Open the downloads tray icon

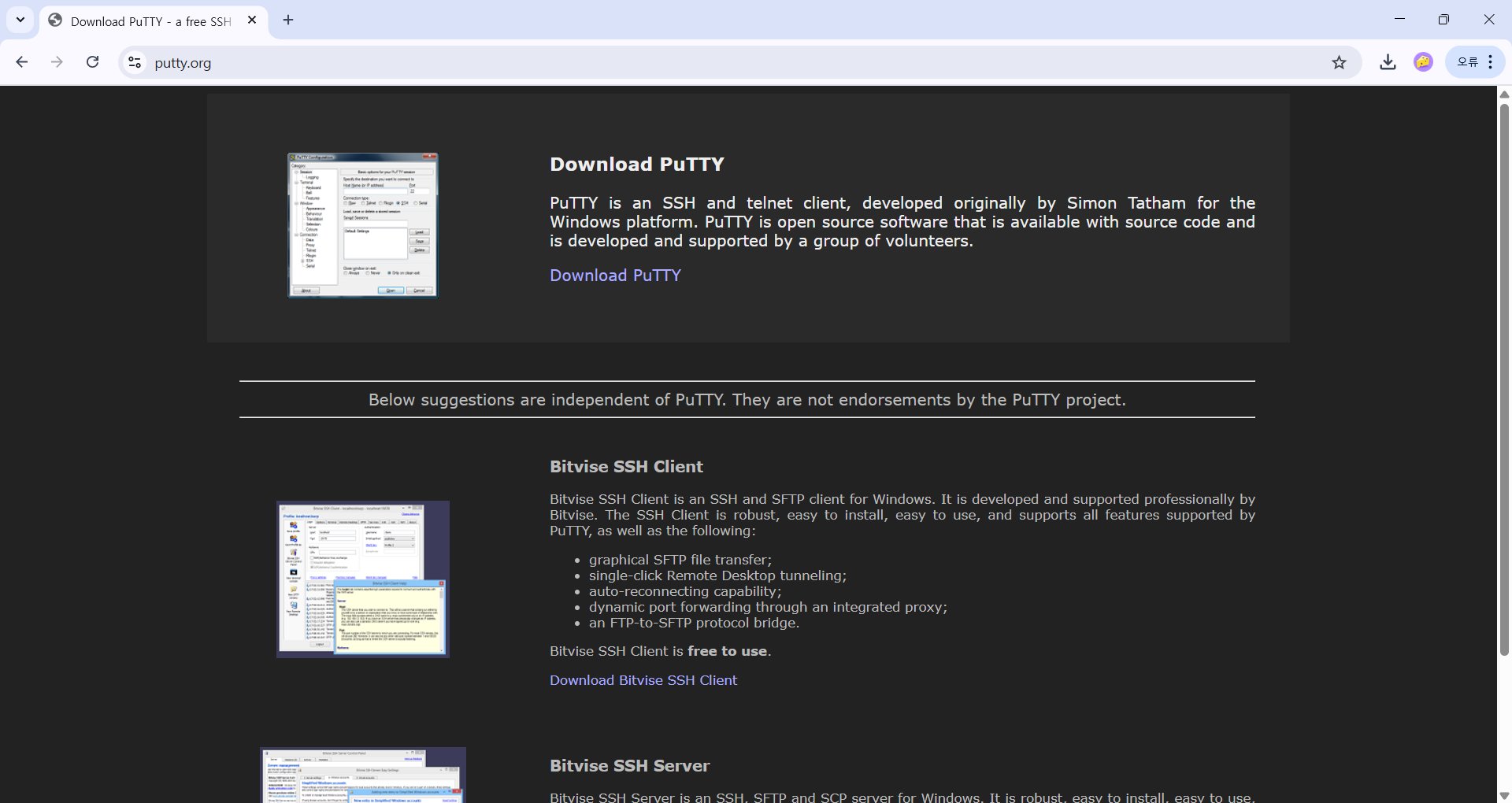1388,62
